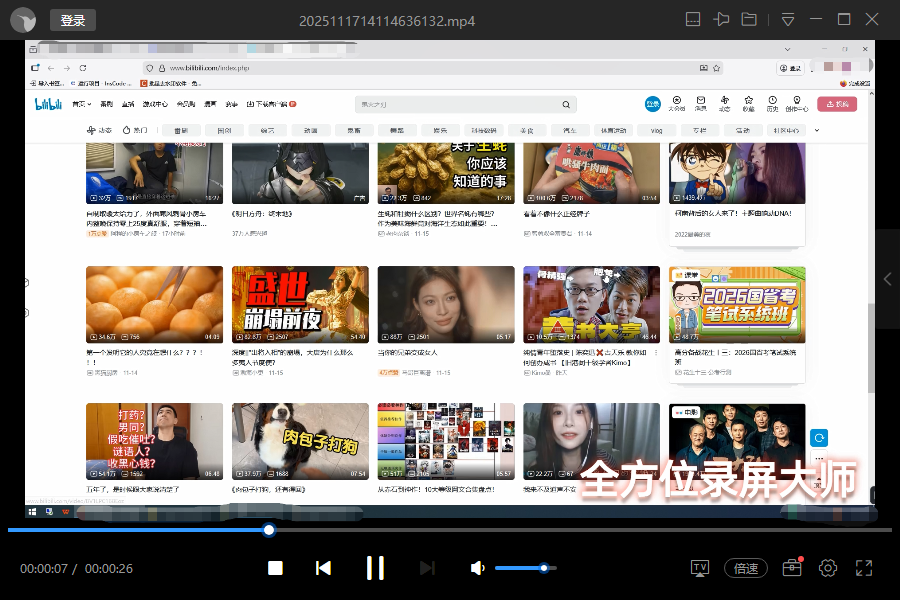The image size is (900, 600).
Task: Skip to the previous video
Action: (323, 568)
